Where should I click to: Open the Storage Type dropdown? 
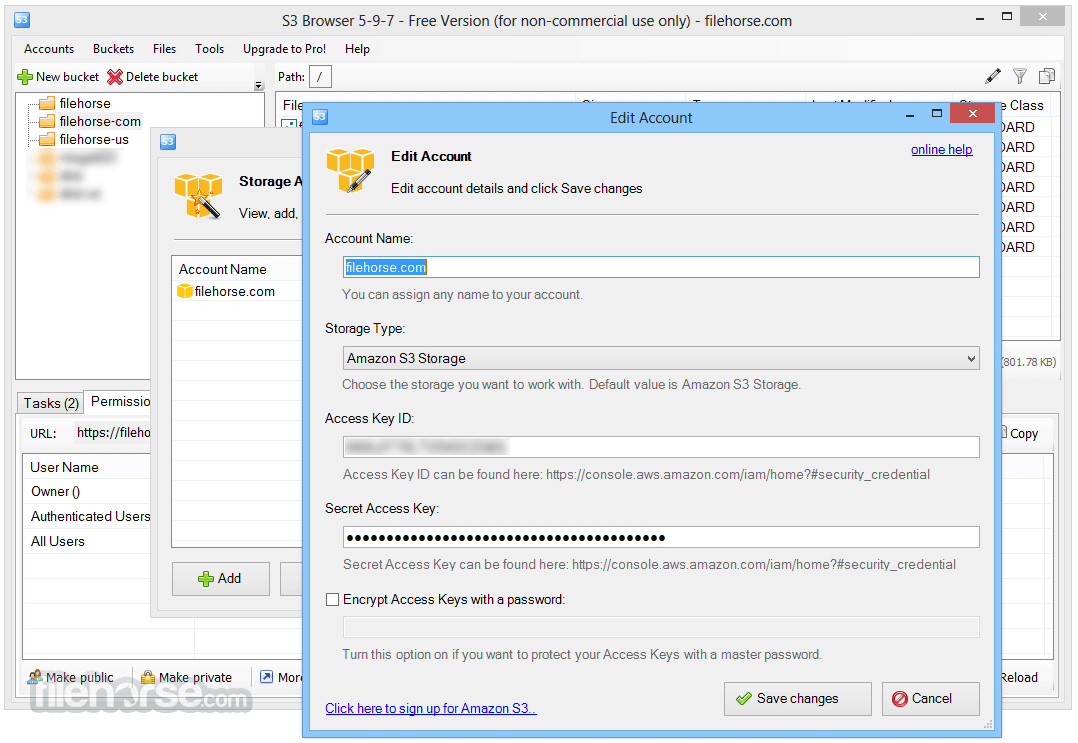coord(661,358)
